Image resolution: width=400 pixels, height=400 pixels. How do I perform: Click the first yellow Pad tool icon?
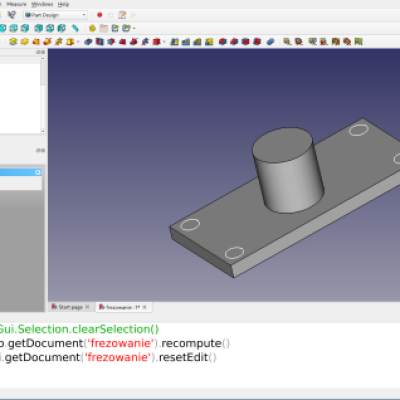(13, 42)
